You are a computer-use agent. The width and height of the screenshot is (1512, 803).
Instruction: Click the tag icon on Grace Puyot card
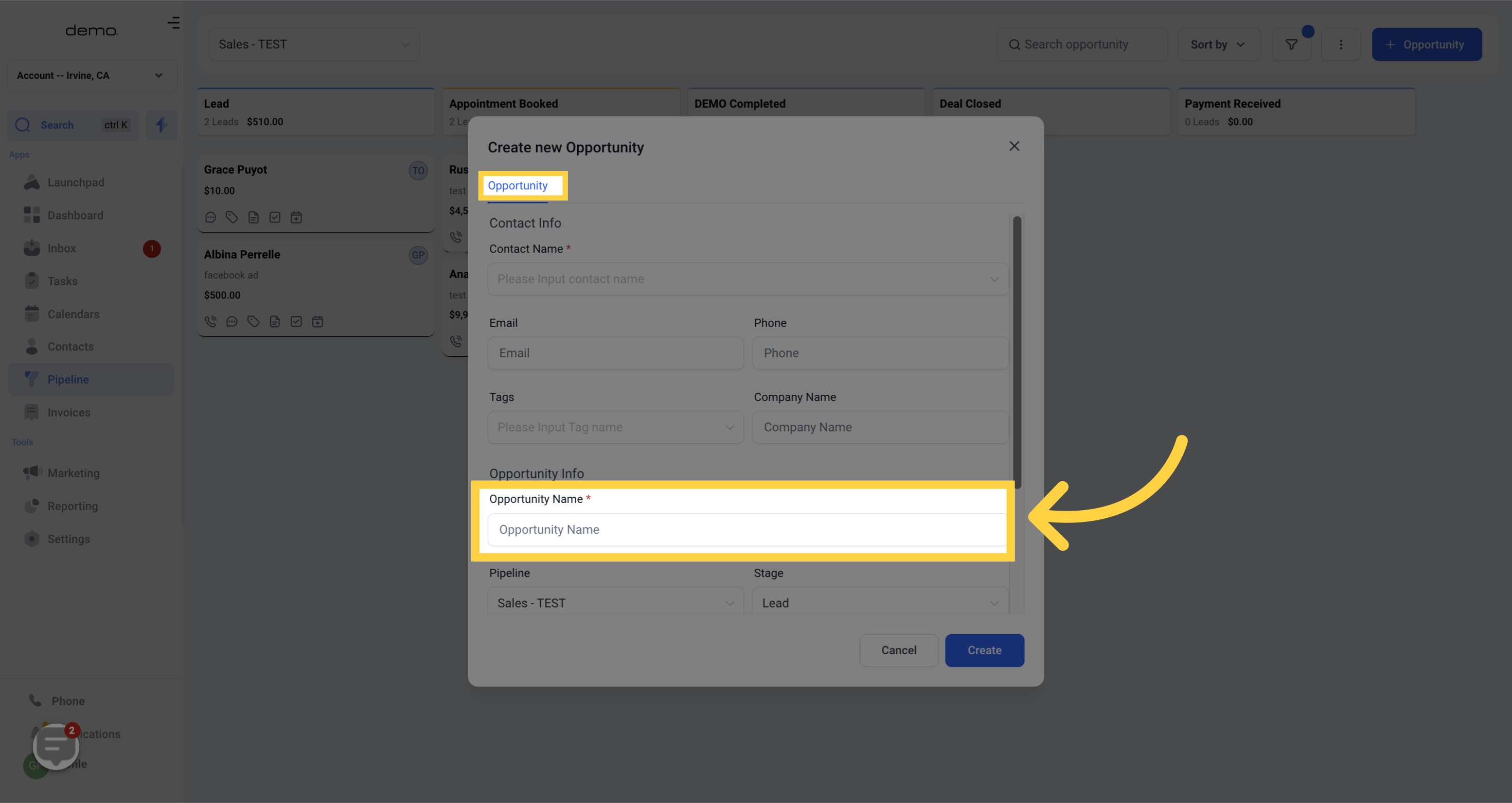[x=232, y=217]
